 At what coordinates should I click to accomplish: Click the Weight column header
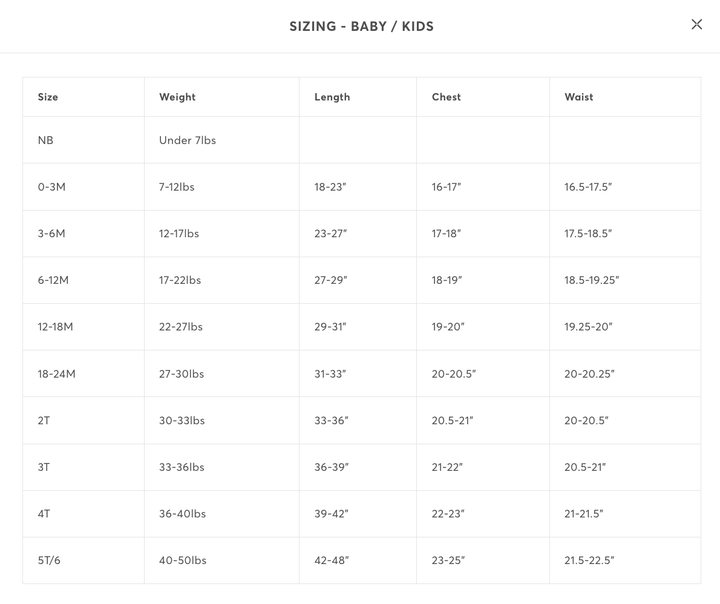pos(177,97)
